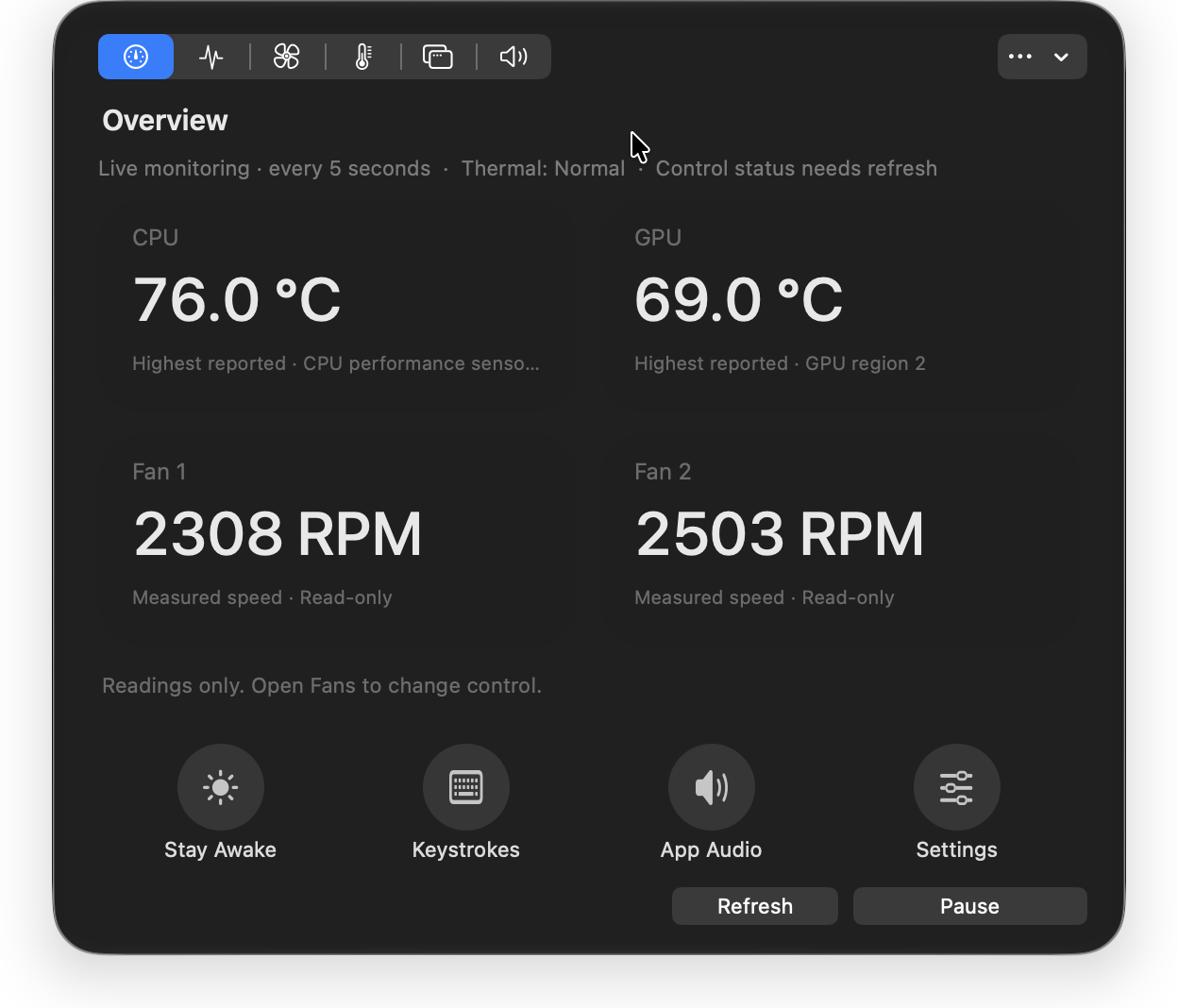This screenshot has width=1178, height=1008.
Task: Click the Stay Awake label
Action: tap(221, 849)
